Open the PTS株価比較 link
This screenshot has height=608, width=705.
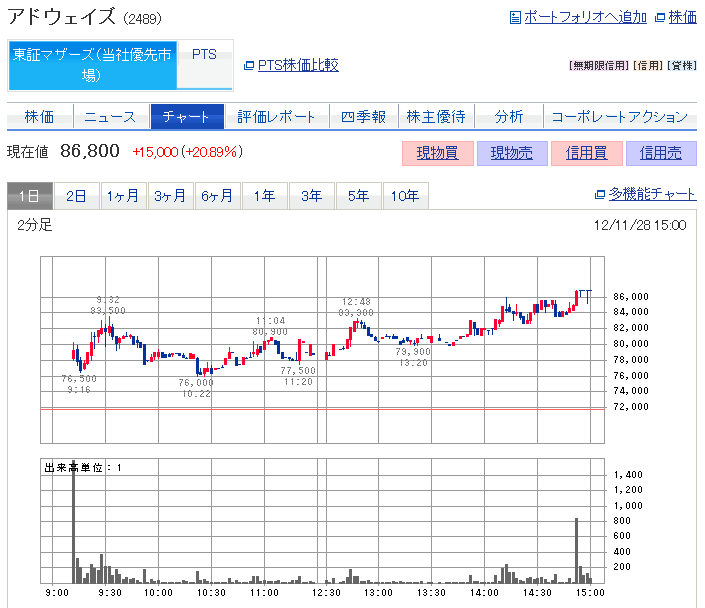[297, 65]
